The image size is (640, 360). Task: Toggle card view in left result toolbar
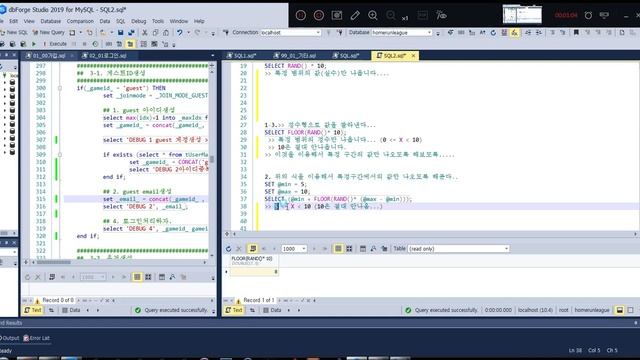(148, 277)
